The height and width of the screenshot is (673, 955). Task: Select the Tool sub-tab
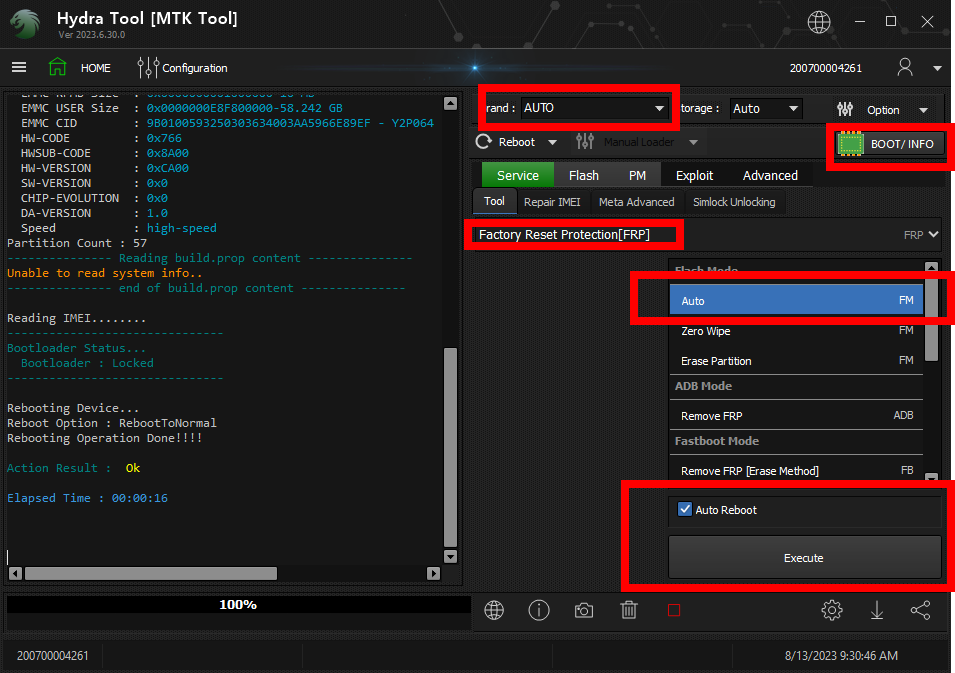494,201
